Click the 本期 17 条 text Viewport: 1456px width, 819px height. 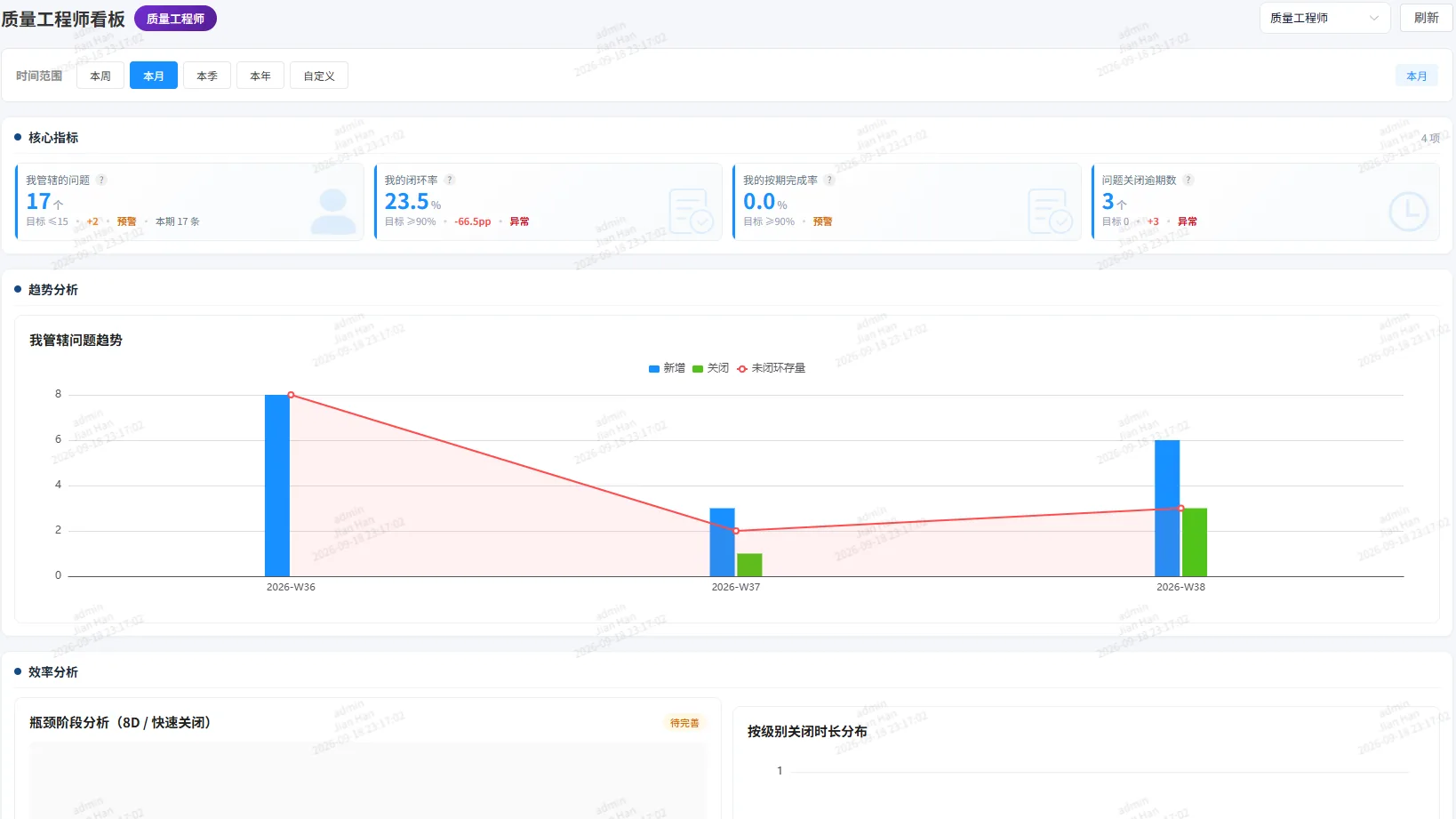[x=178, y=221]
